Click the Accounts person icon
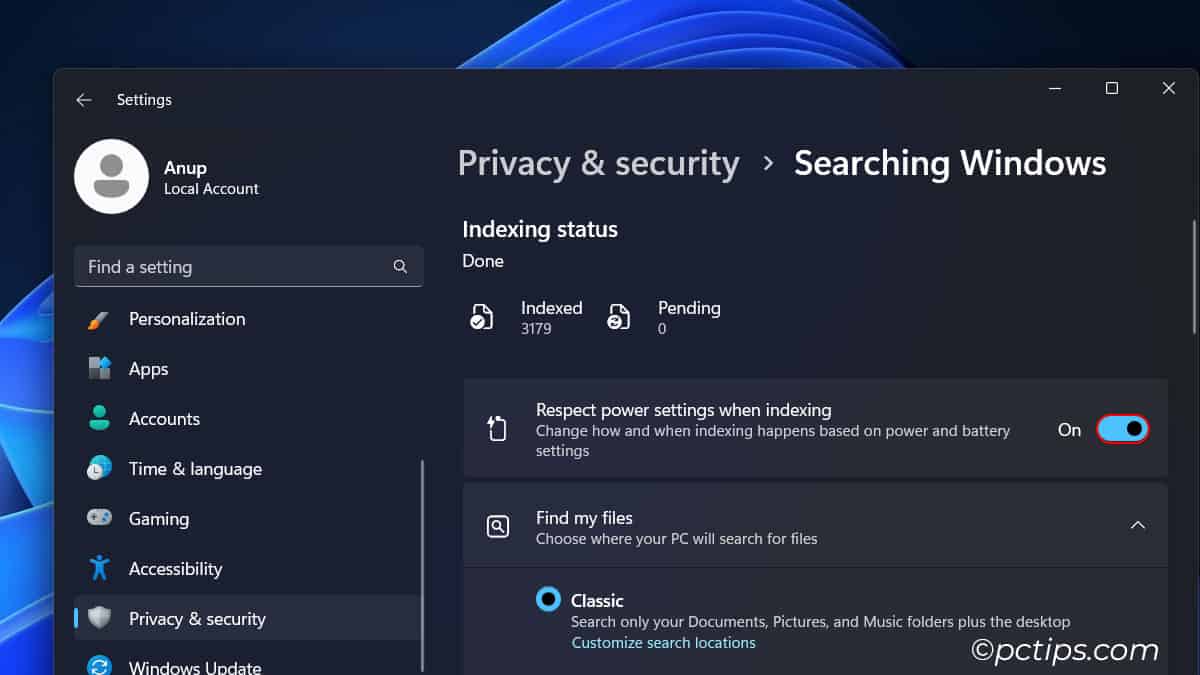 click(x=99, y=419)
